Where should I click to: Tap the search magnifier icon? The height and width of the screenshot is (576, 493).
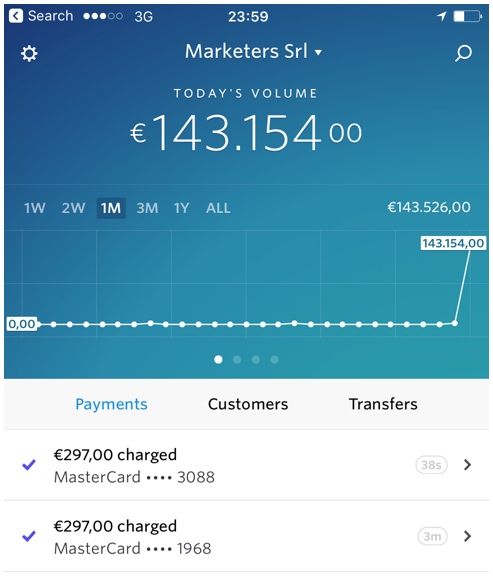click(463, 54)
